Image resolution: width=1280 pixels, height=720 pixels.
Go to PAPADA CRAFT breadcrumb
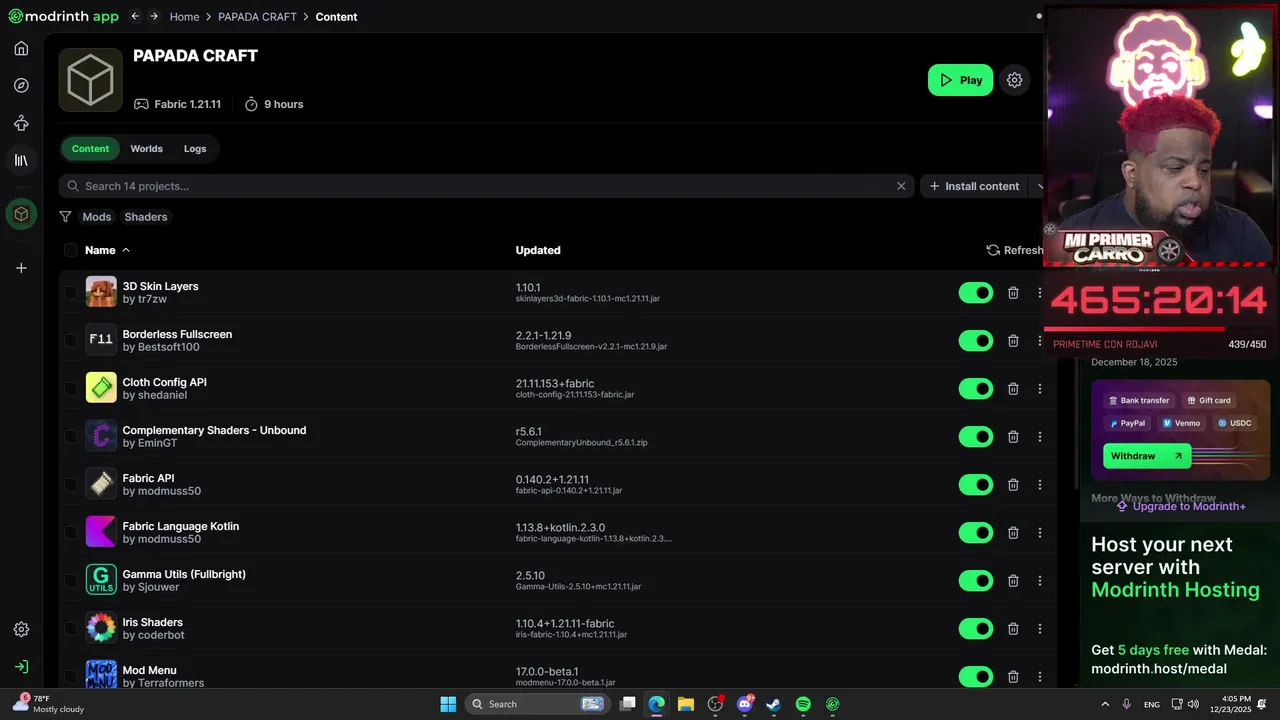coord(257,17)
